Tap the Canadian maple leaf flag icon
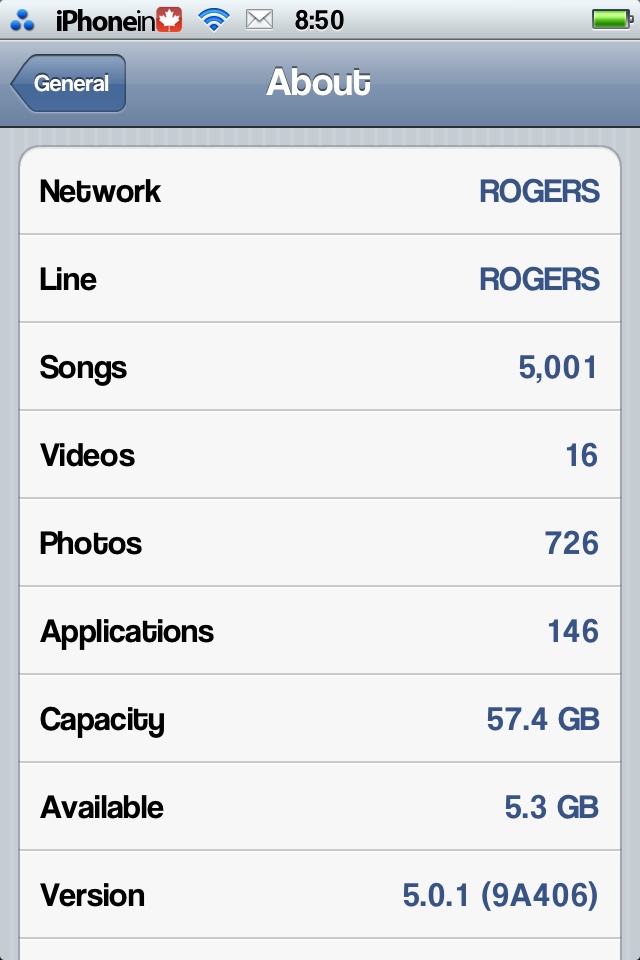 coord(169,20)
